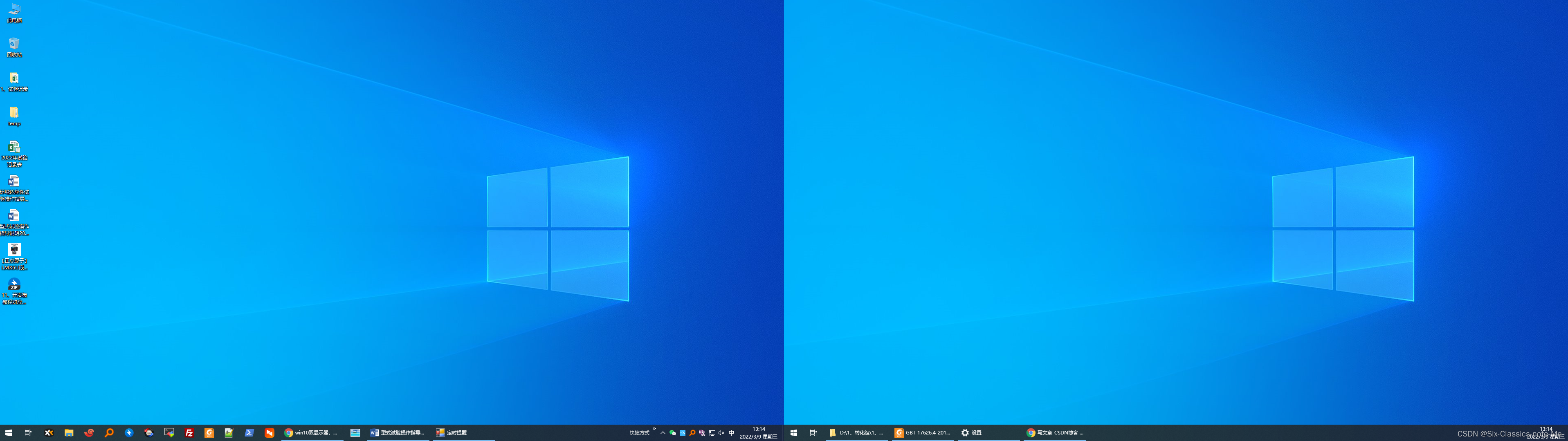1568x441 pixels.
Task: Open the terminal-style app icon on taskbar
Action: click(169, 432)
